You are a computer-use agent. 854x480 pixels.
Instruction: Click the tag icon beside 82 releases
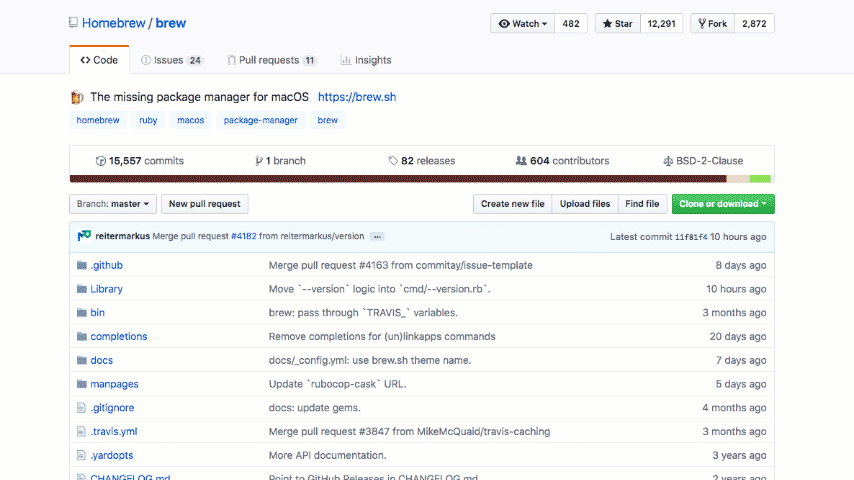point(393,161)
